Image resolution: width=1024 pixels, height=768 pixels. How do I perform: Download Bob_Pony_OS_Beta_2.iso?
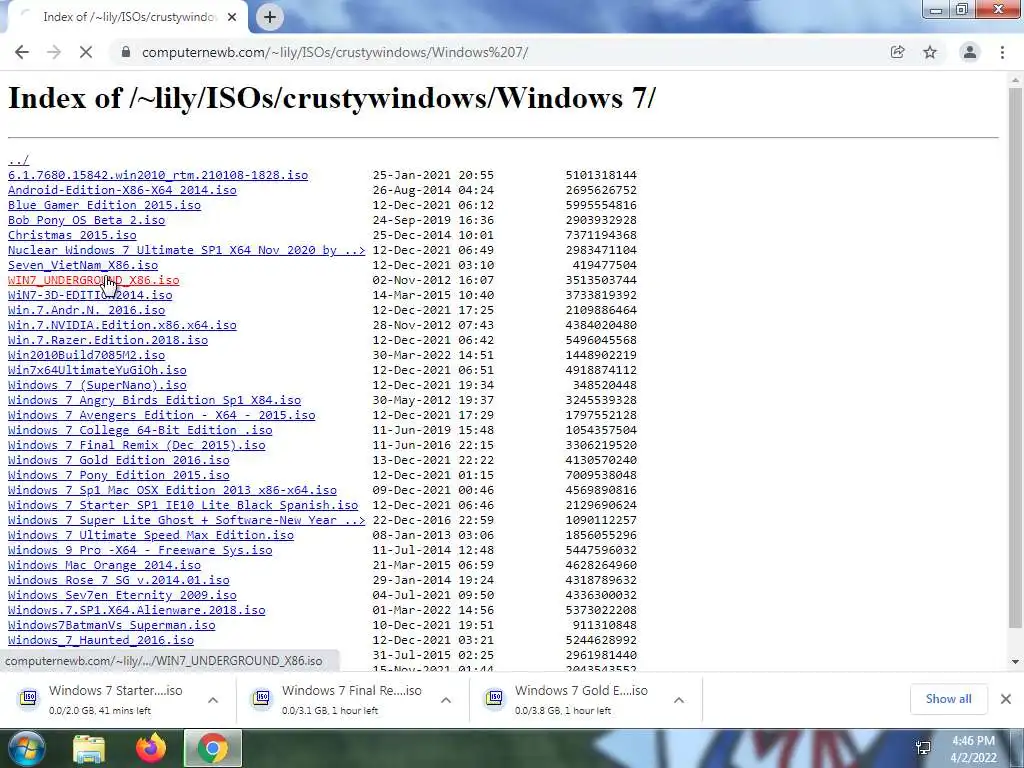86,220
